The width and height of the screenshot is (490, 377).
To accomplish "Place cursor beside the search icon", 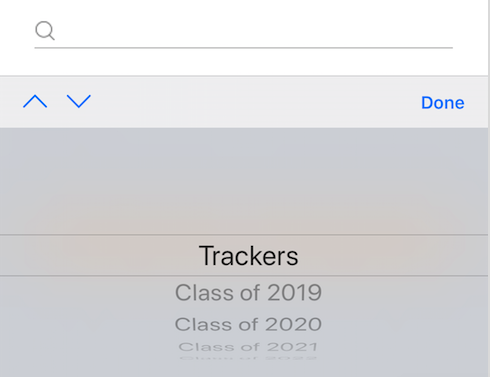I will point(255,31).
